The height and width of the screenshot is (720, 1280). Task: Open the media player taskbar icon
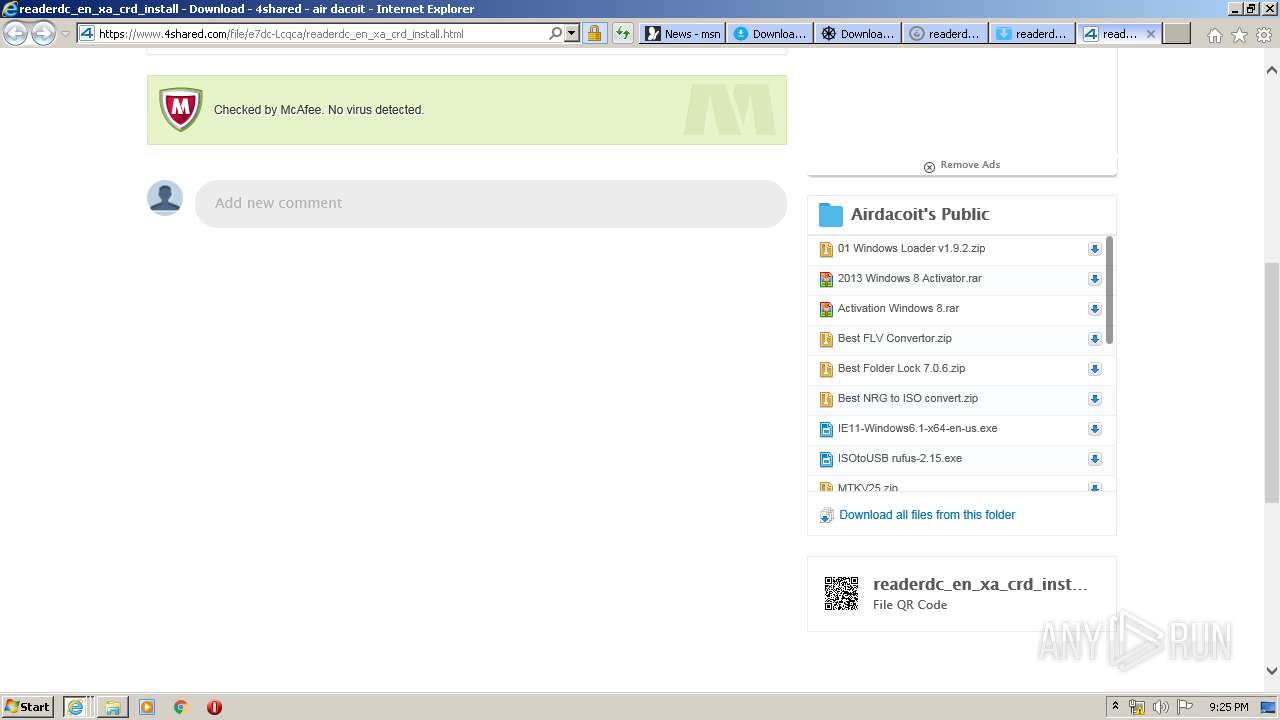147,707
